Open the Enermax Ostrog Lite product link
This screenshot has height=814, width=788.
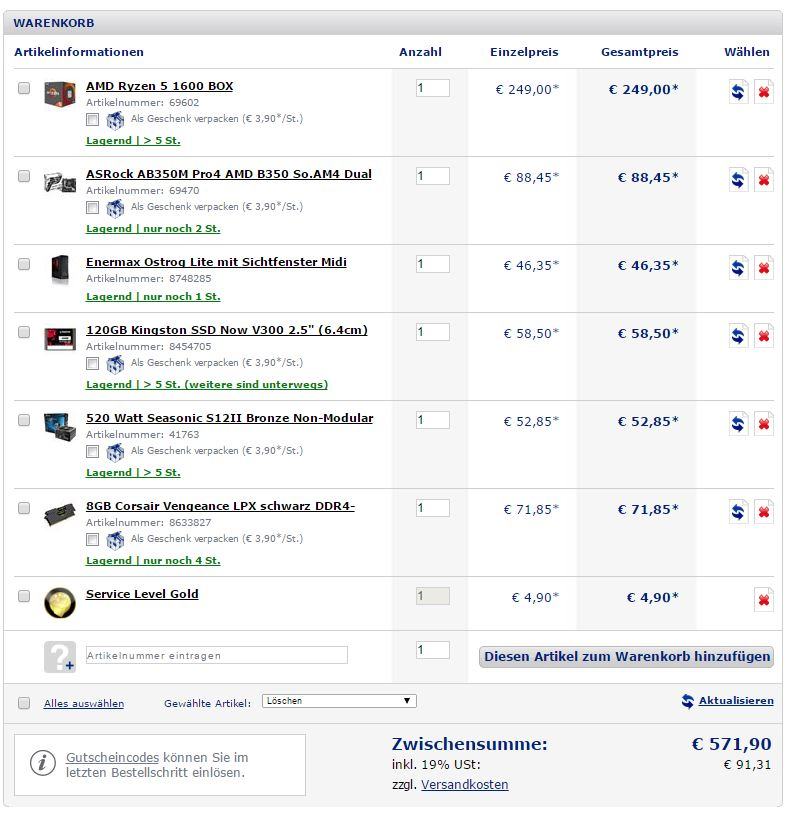[216, 262]
